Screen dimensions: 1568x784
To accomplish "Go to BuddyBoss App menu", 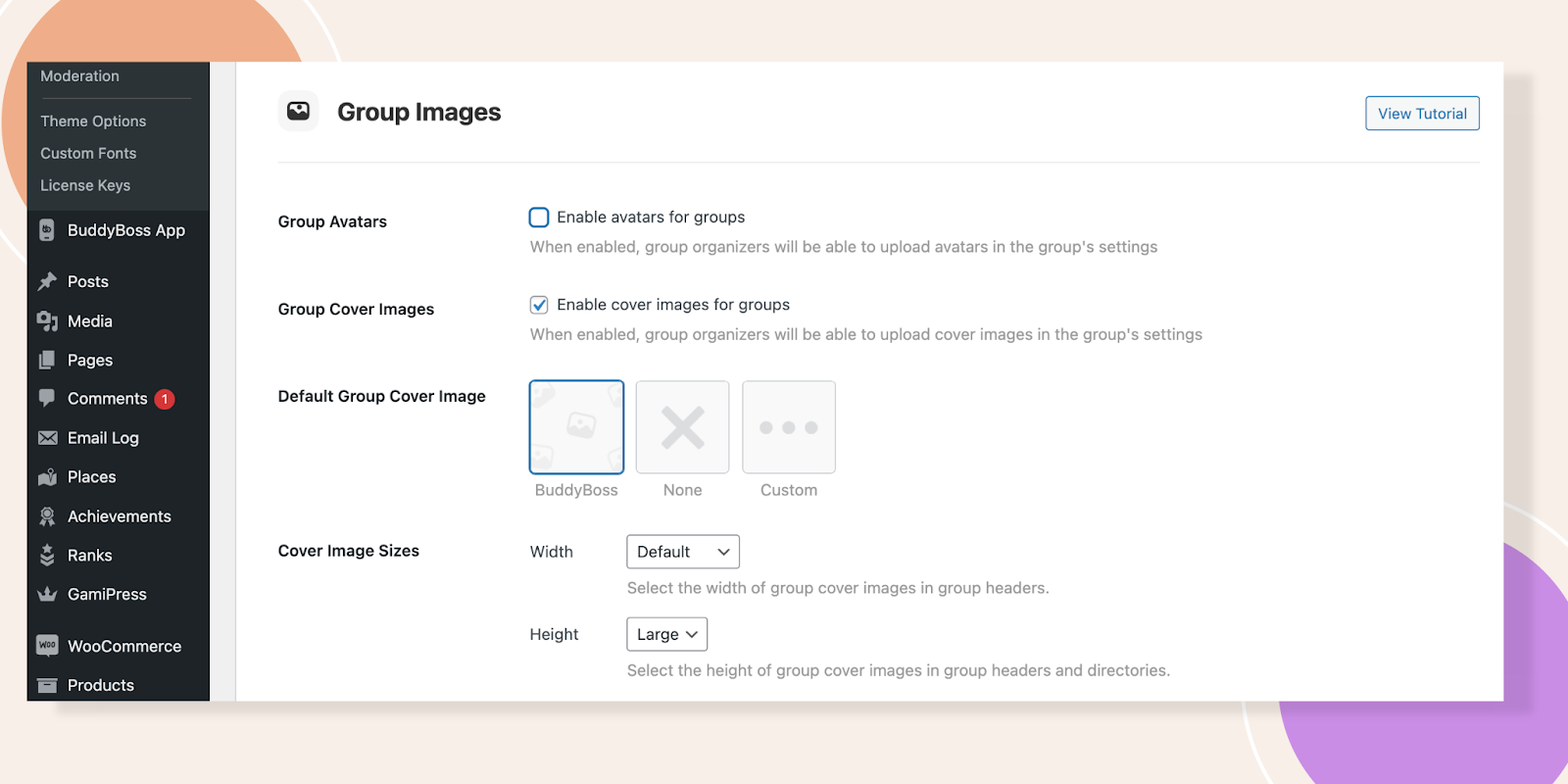I will [126, 230].
